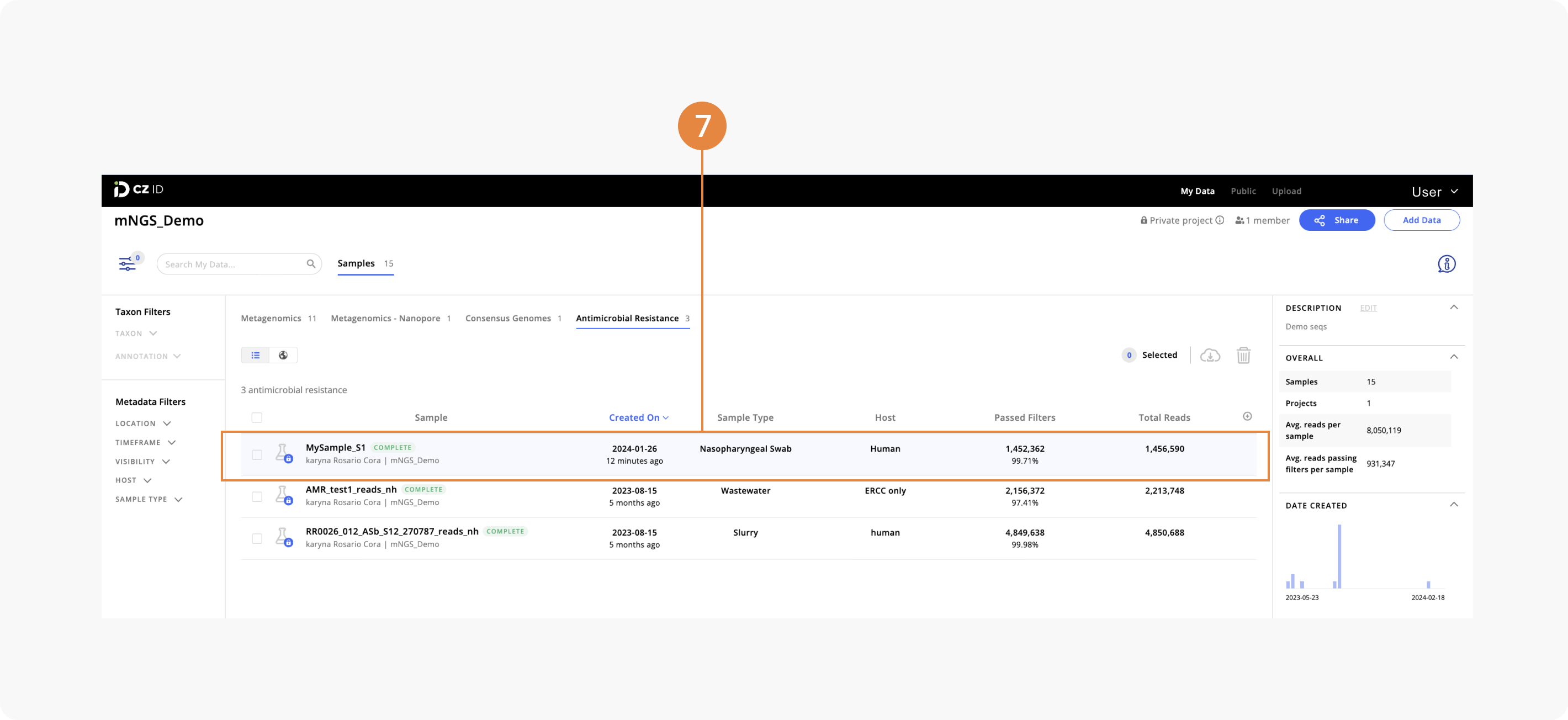Collapse the Overall section
This screenshot has height=720, width=1568.
tap(1454, 357)
